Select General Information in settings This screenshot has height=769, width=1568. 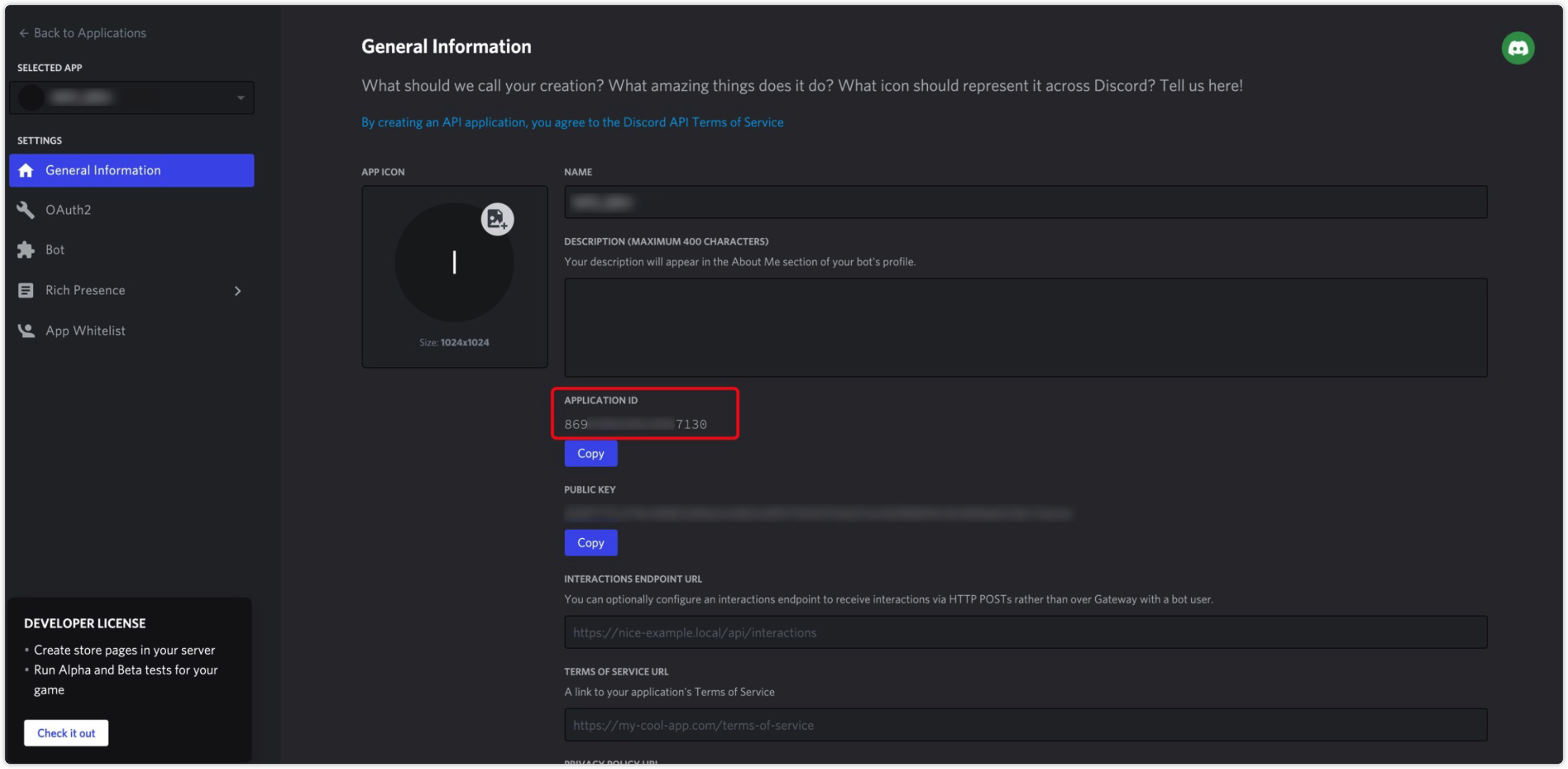[x=131, y=170]
